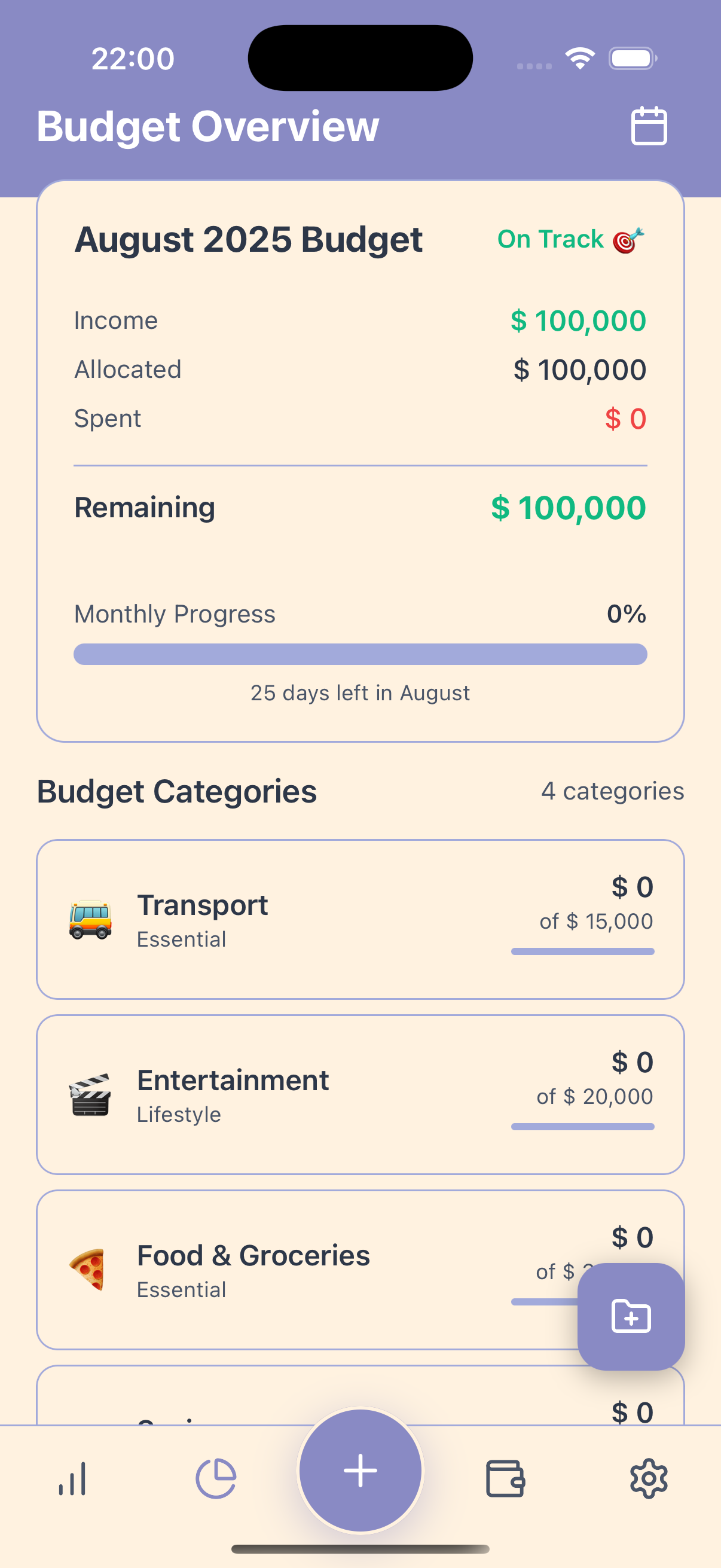Open the calendar month picker icon

coord(649,126)
